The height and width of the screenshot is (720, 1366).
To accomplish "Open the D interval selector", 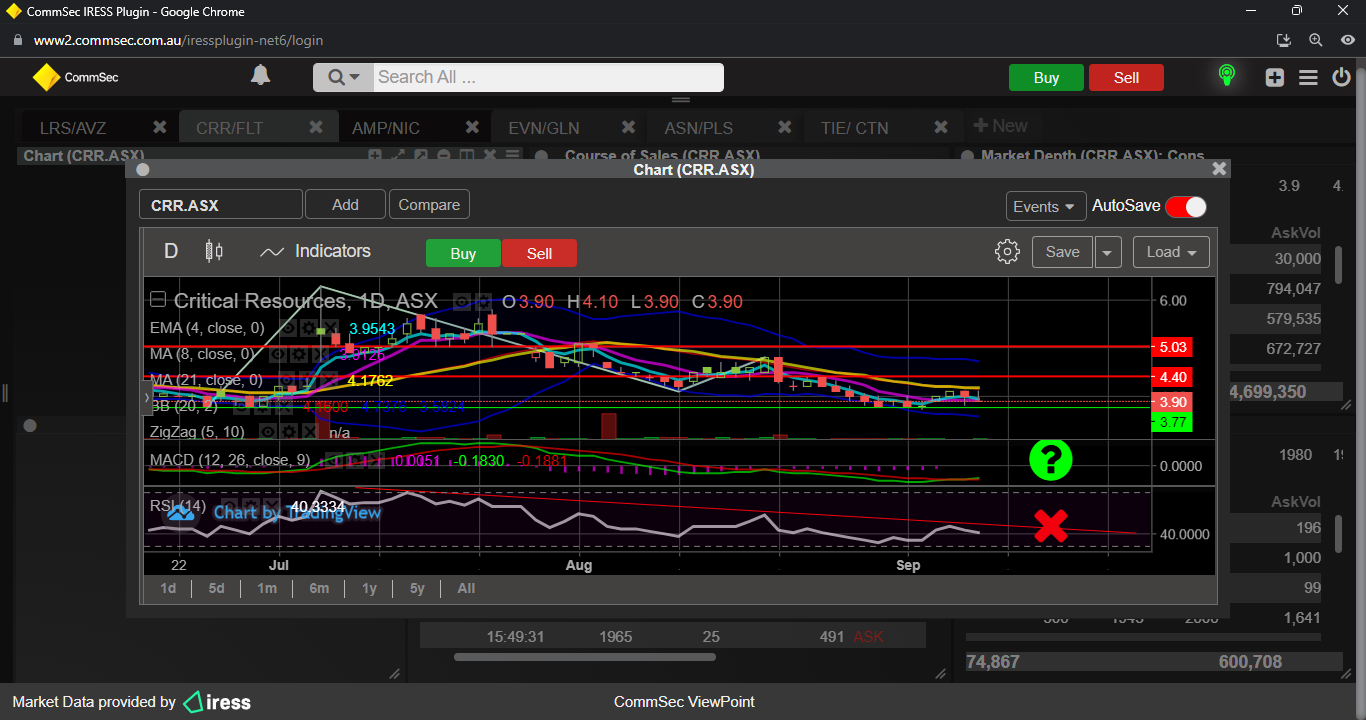I will pos(171,251).
